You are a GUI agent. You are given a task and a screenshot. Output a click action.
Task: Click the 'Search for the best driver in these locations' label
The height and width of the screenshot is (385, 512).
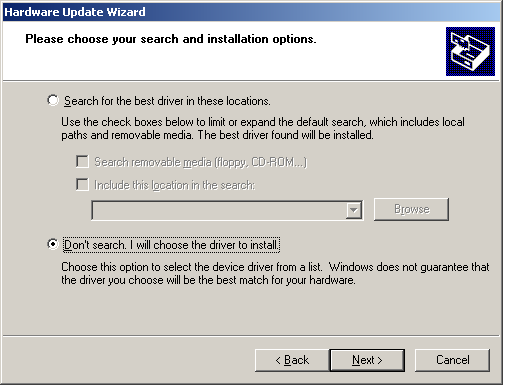167,101
